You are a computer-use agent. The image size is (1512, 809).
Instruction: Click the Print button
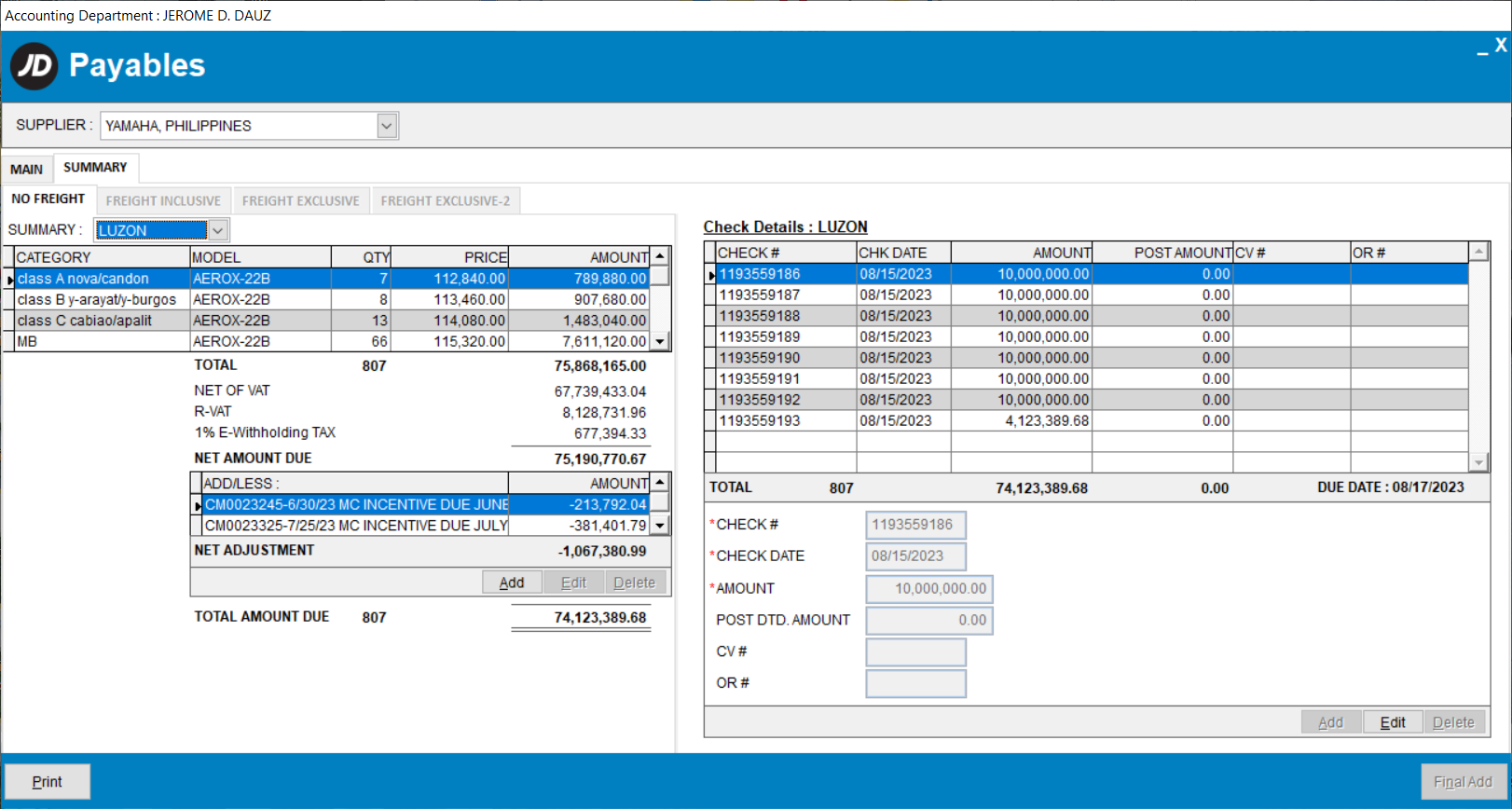click(48, 782)
